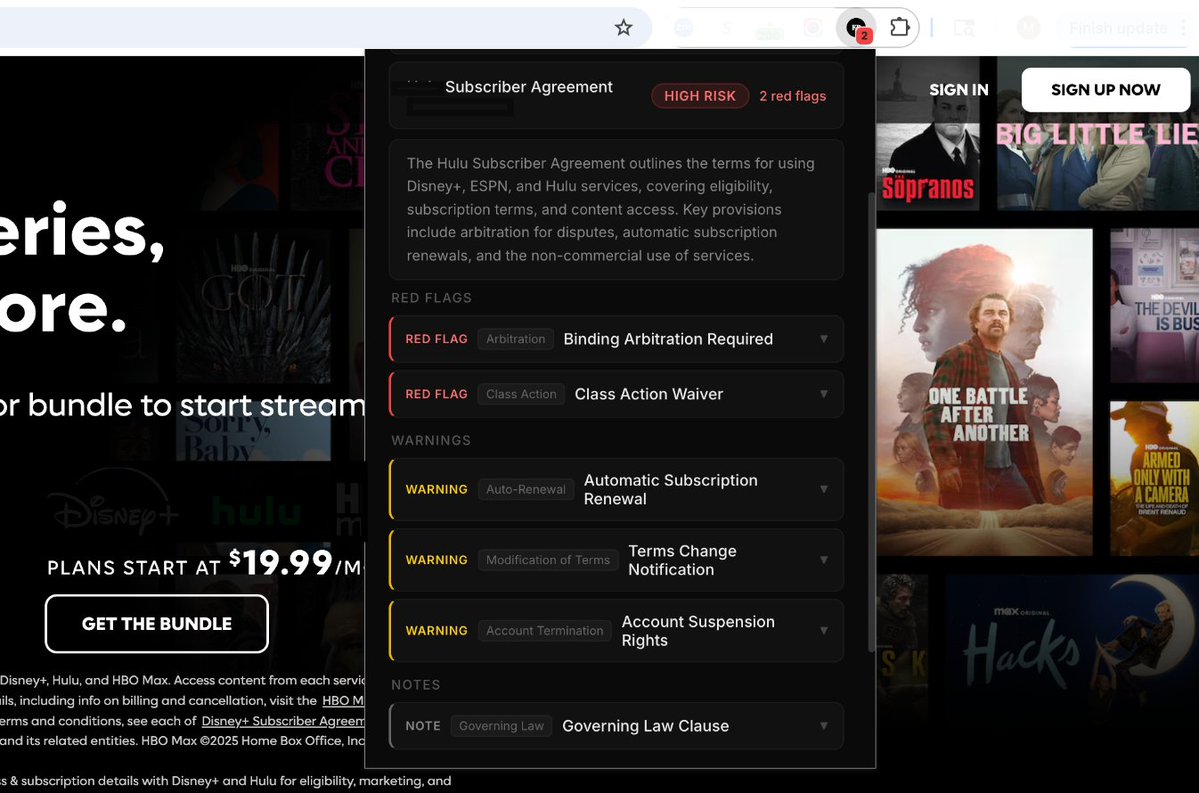
Task: Click 'Terms Change Notification' title text
Action: pos(682,560)
